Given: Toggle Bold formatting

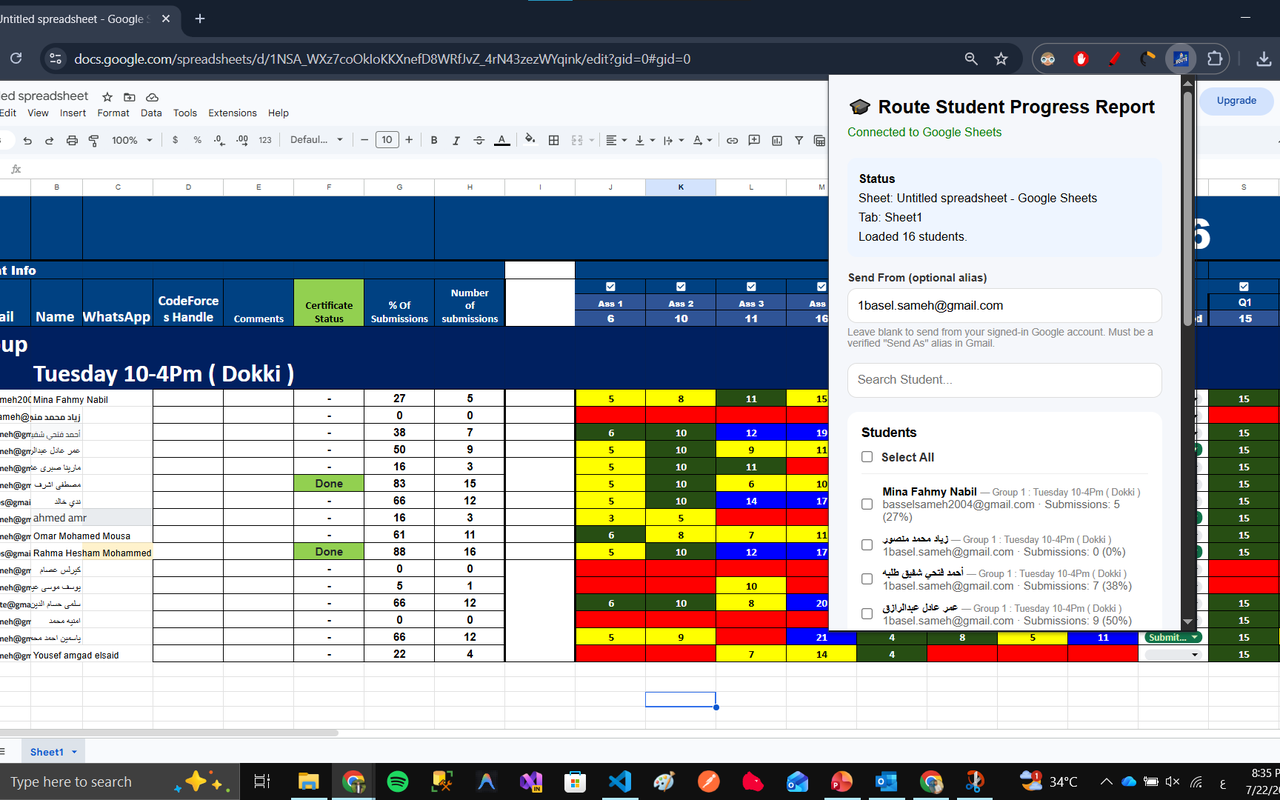Looking at the screenshot, I should 434,140.
